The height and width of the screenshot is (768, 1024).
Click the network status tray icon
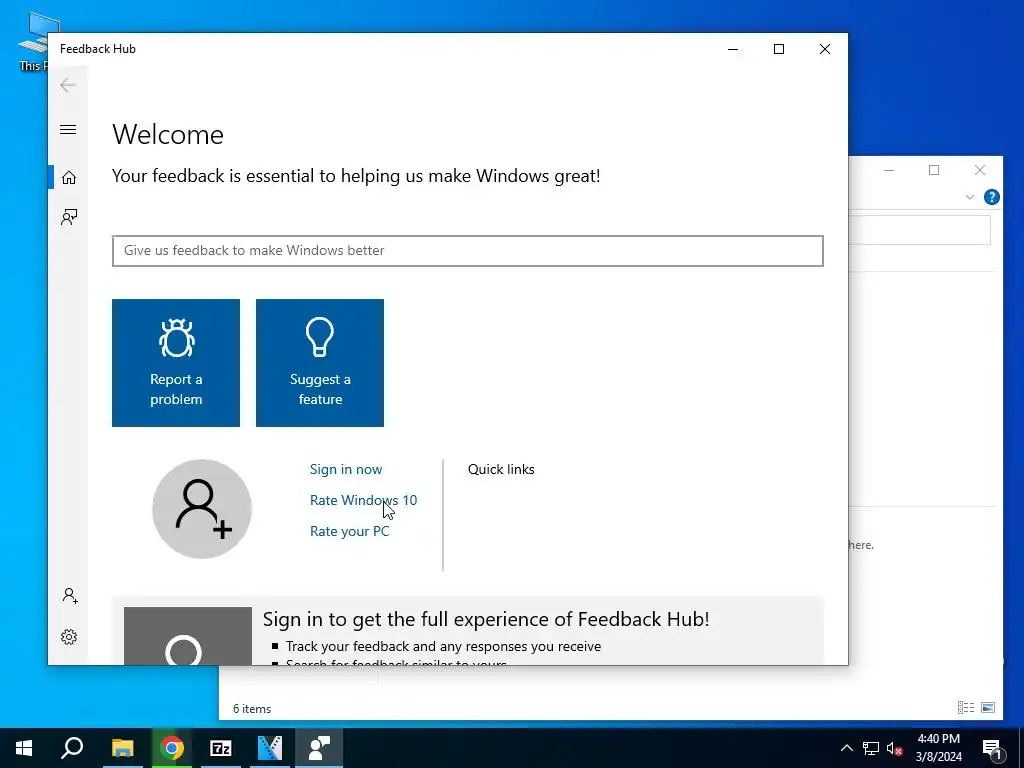click(871, 748)
